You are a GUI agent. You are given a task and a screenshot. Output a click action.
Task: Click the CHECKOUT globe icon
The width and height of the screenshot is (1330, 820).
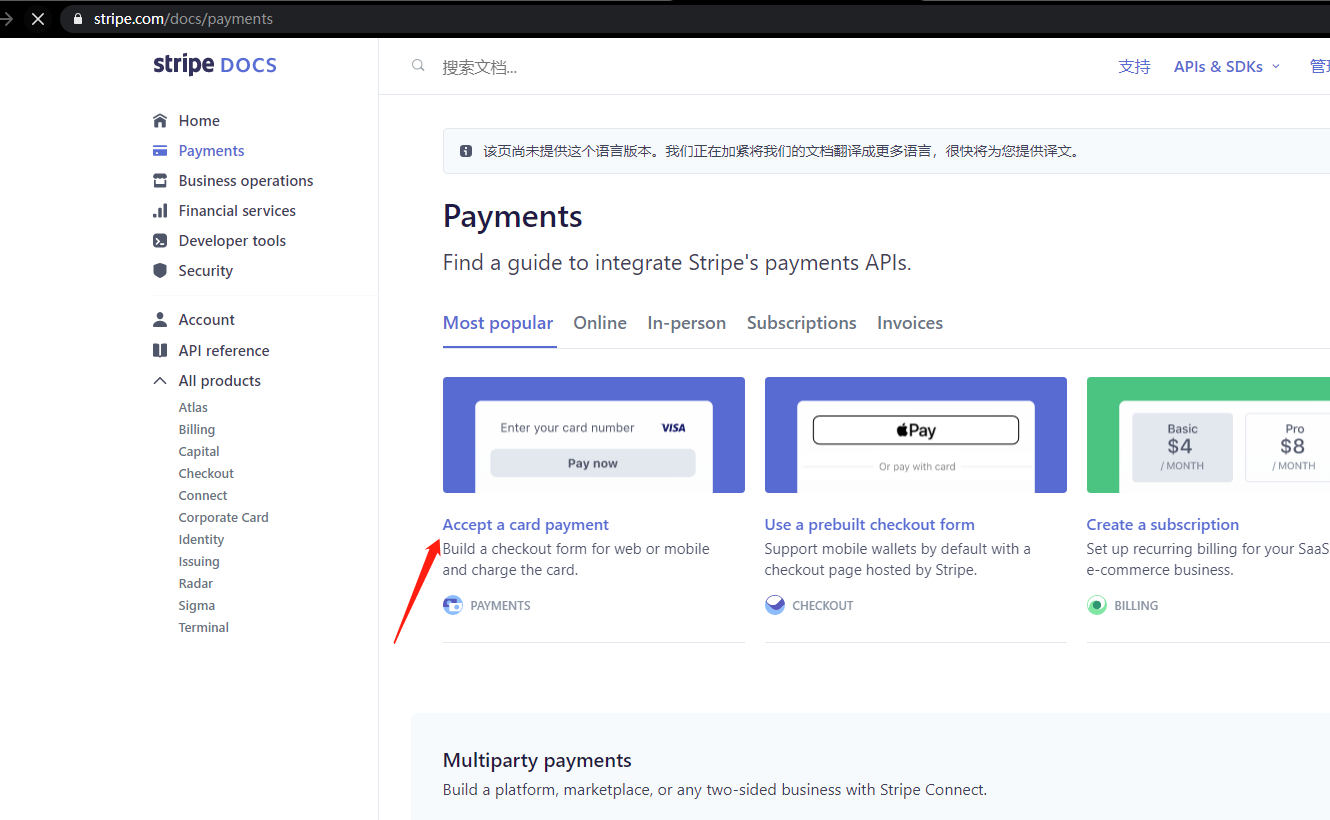775,605
